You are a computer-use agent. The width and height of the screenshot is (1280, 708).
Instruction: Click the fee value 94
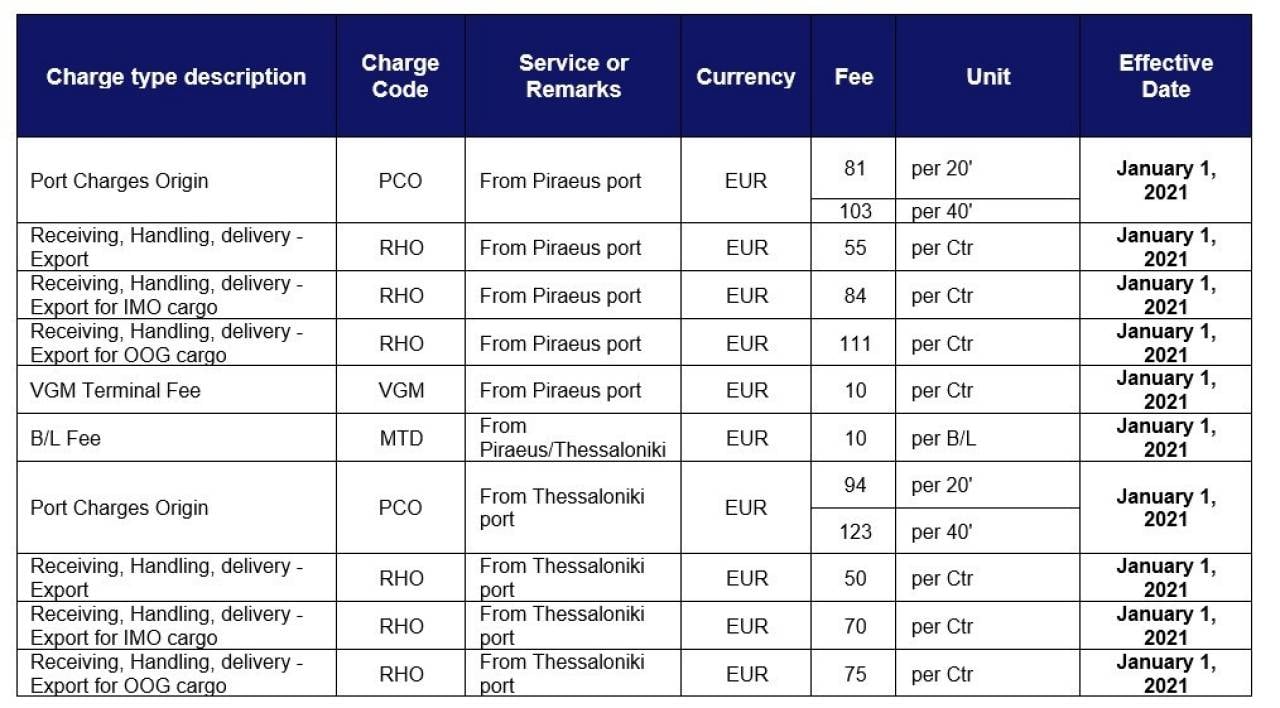[x=855, y=485]
